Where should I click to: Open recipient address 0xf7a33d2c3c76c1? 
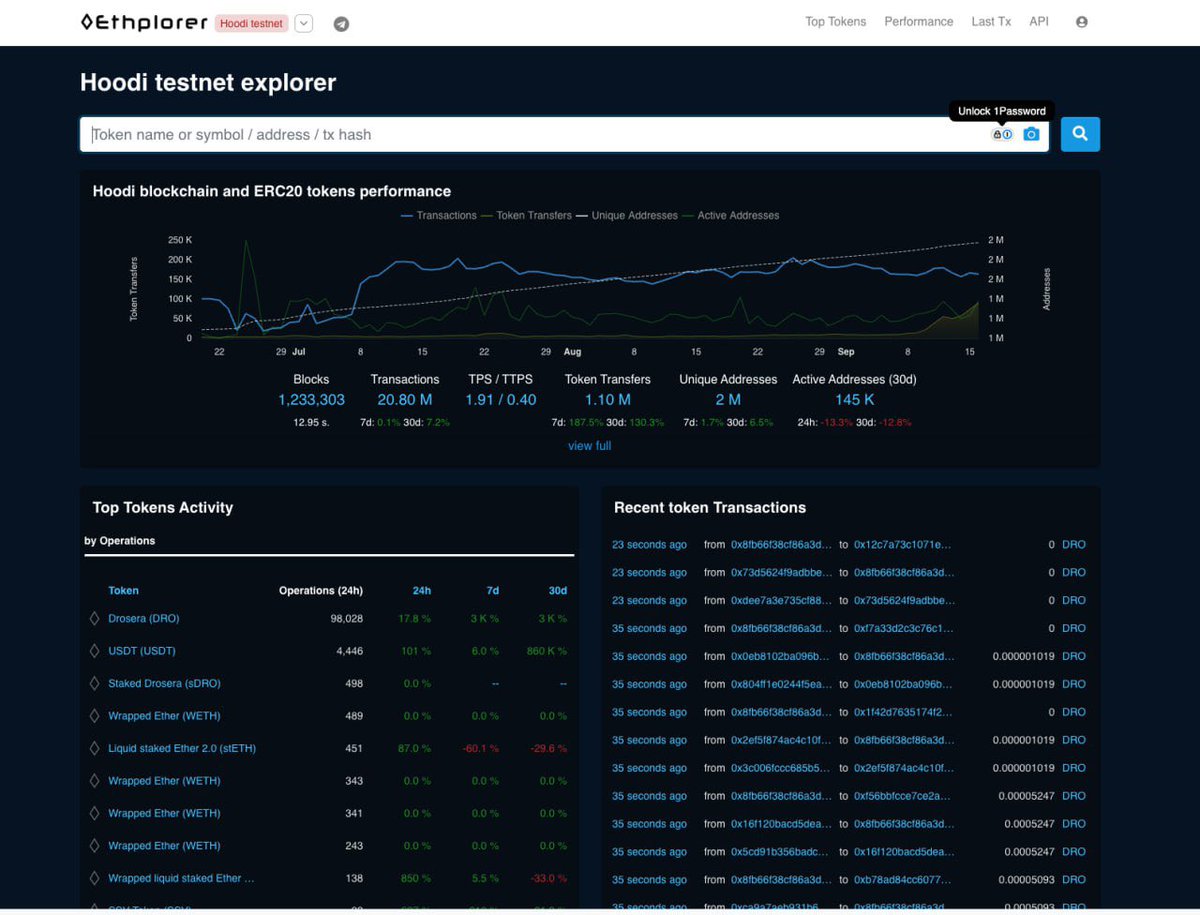point(904,629)
